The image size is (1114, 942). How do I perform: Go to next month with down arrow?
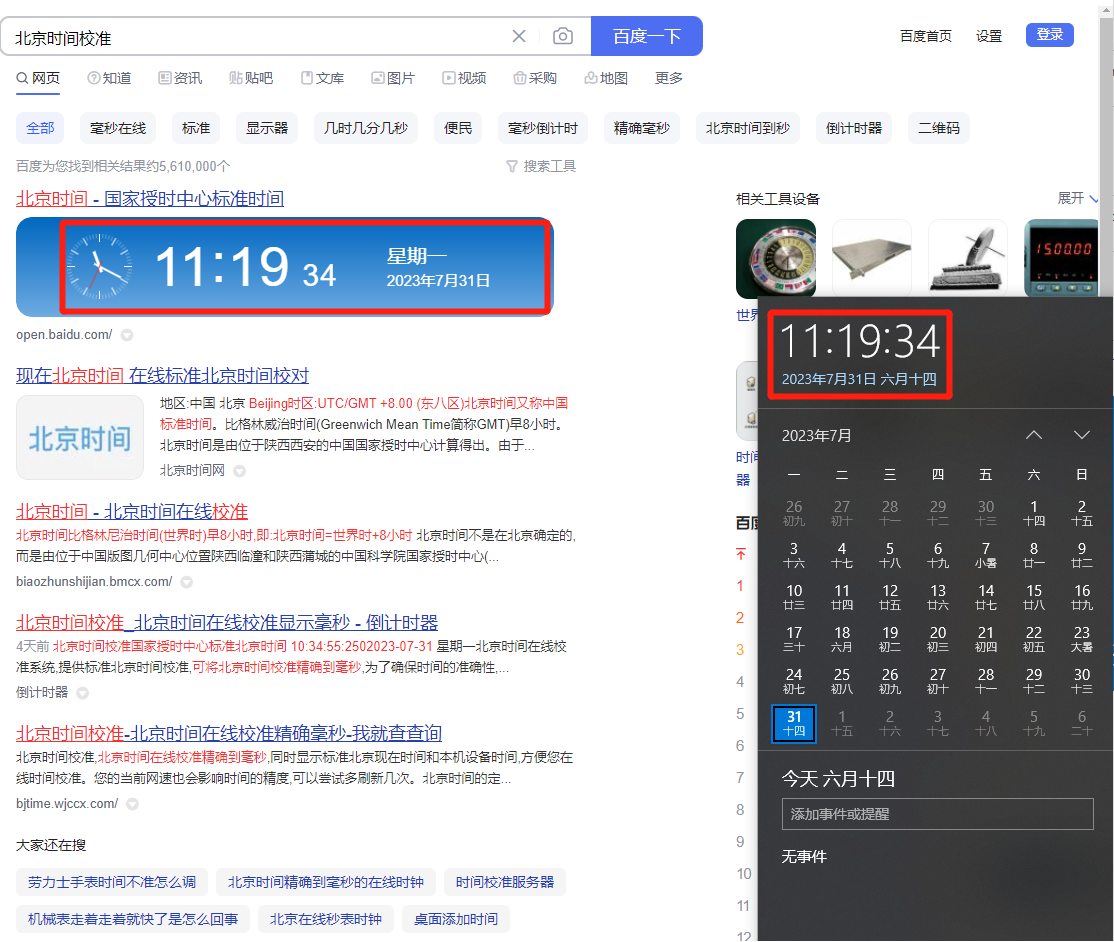click(x=1081, y=435)
